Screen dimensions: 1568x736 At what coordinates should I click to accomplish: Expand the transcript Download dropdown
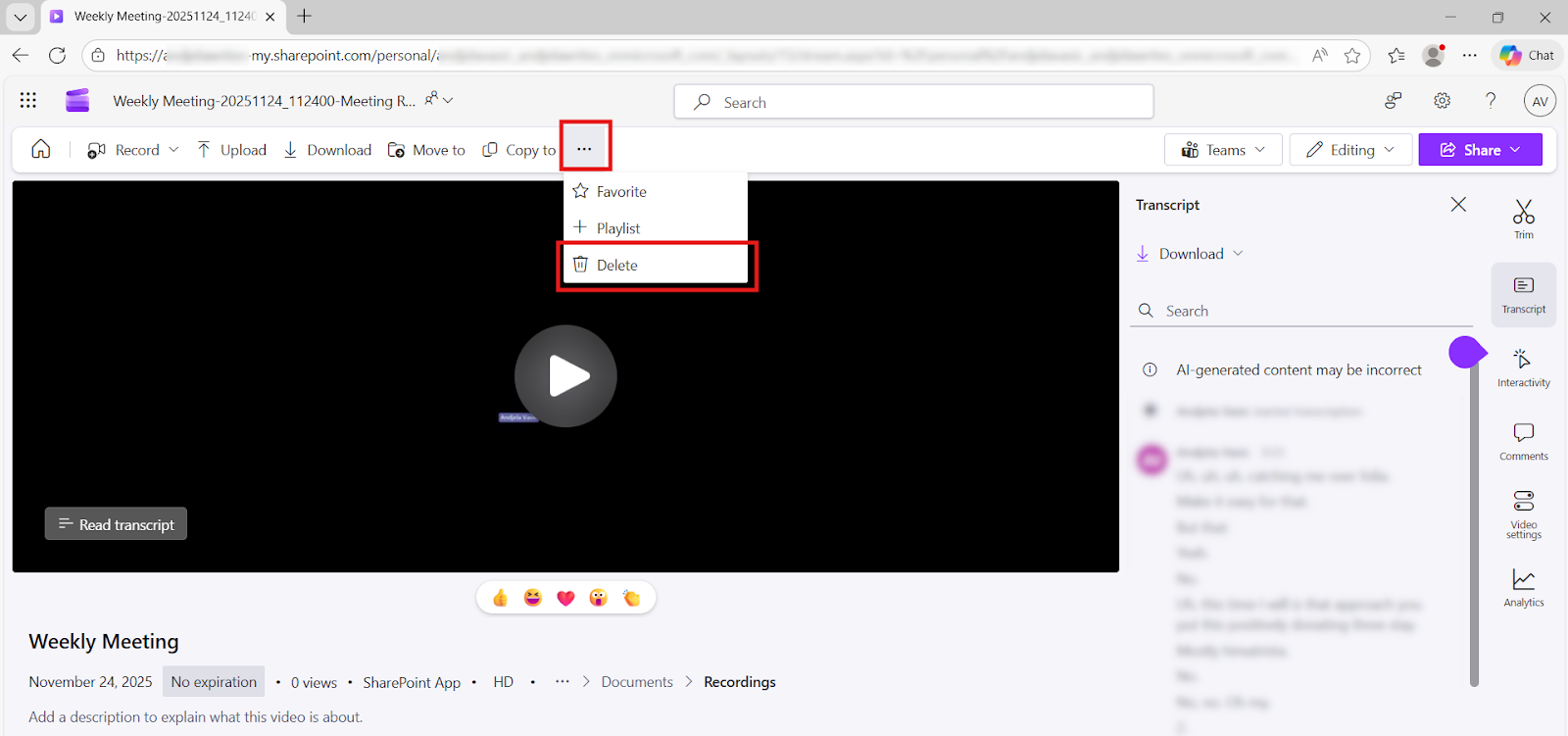pos(1191,254)
